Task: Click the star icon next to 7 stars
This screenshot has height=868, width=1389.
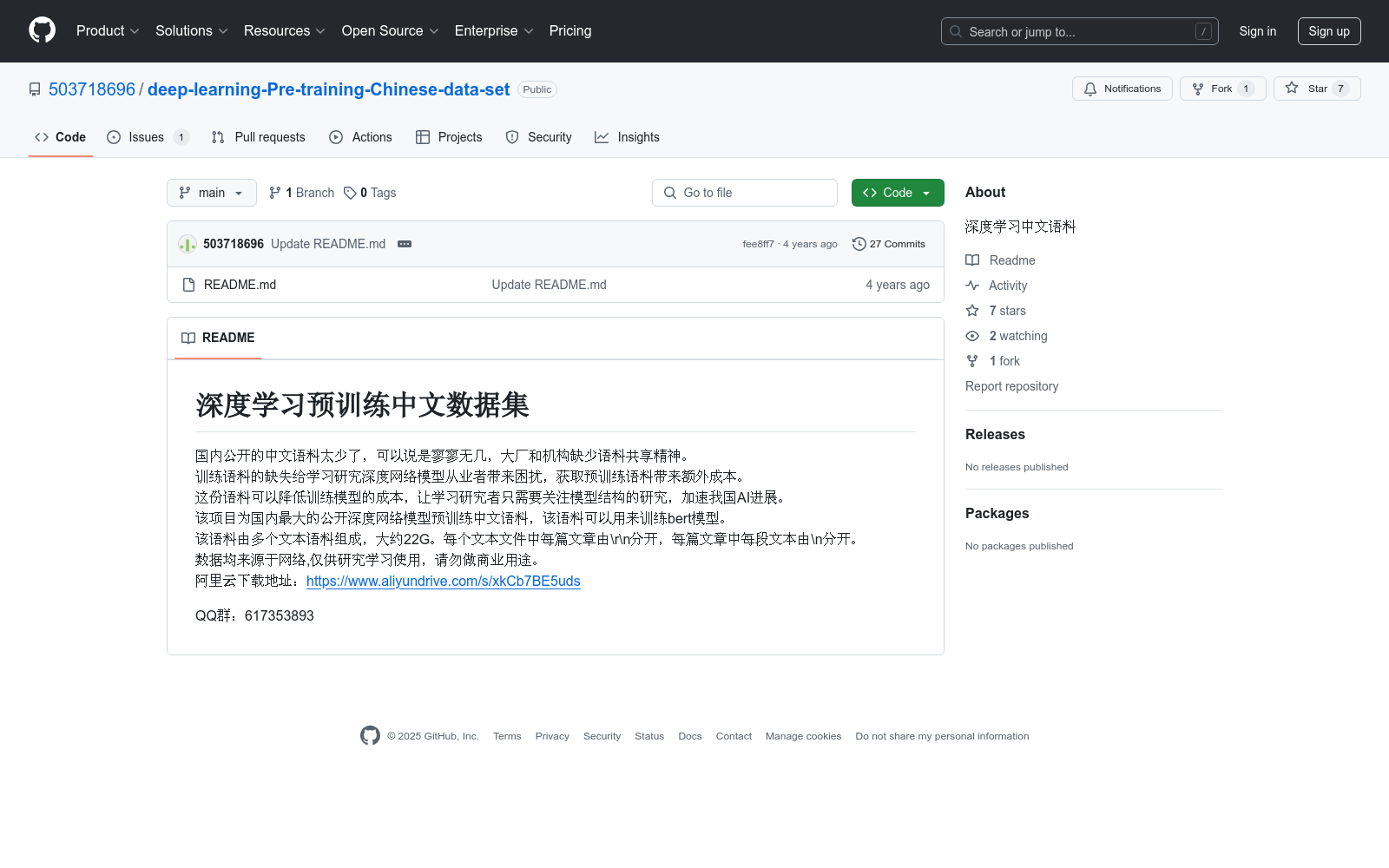Action: pos(972,311)
